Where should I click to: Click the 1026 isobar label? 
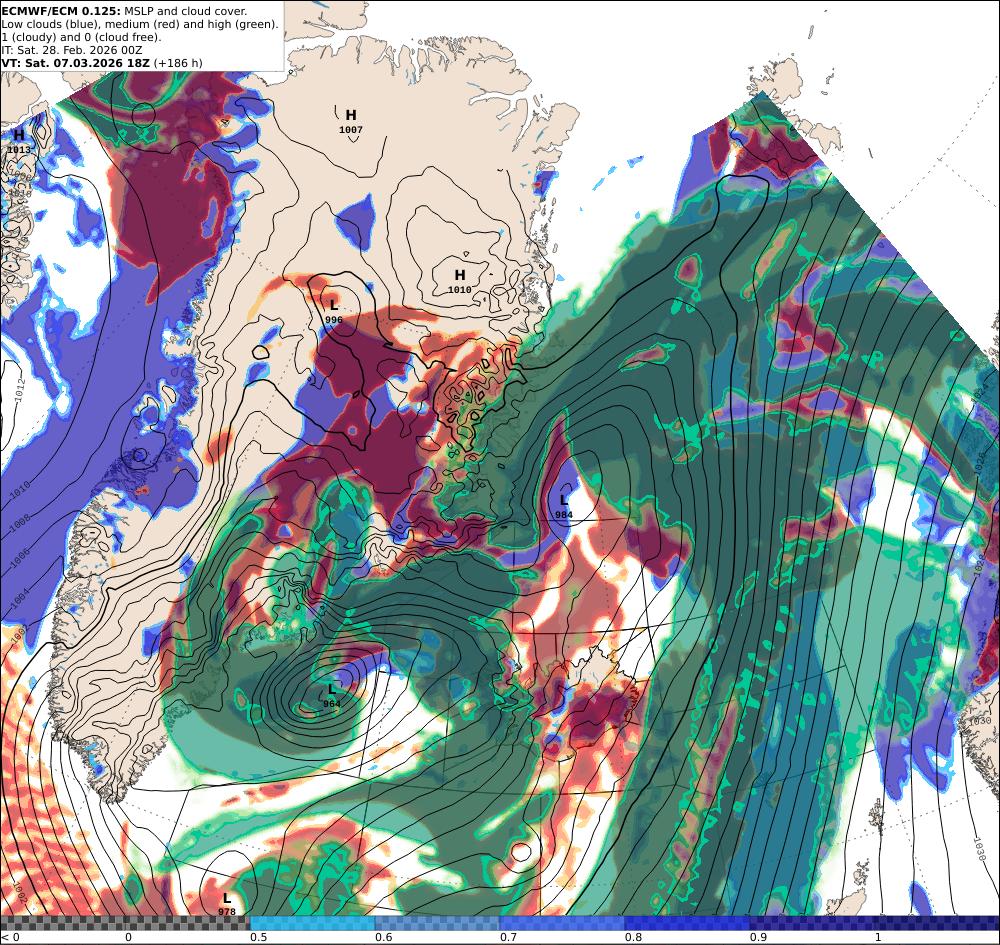click(981, 462)
